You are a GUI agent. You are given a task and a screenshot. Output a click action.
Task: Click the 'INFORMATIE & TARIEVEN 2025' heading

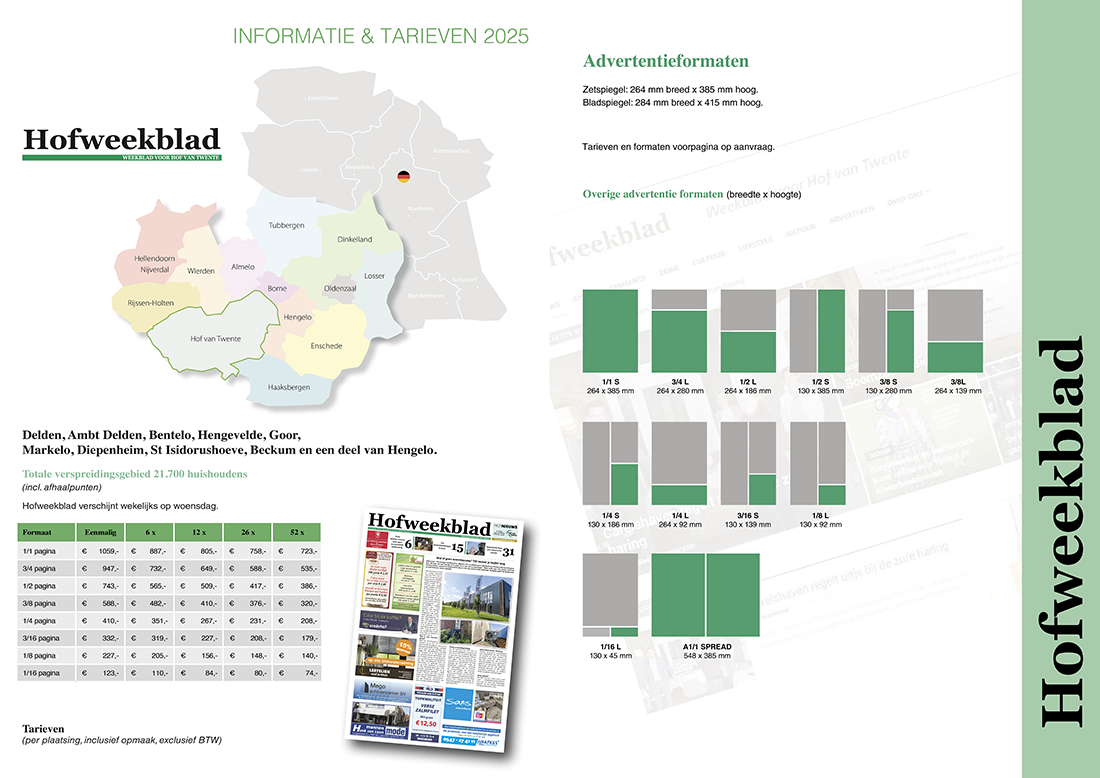381,36
